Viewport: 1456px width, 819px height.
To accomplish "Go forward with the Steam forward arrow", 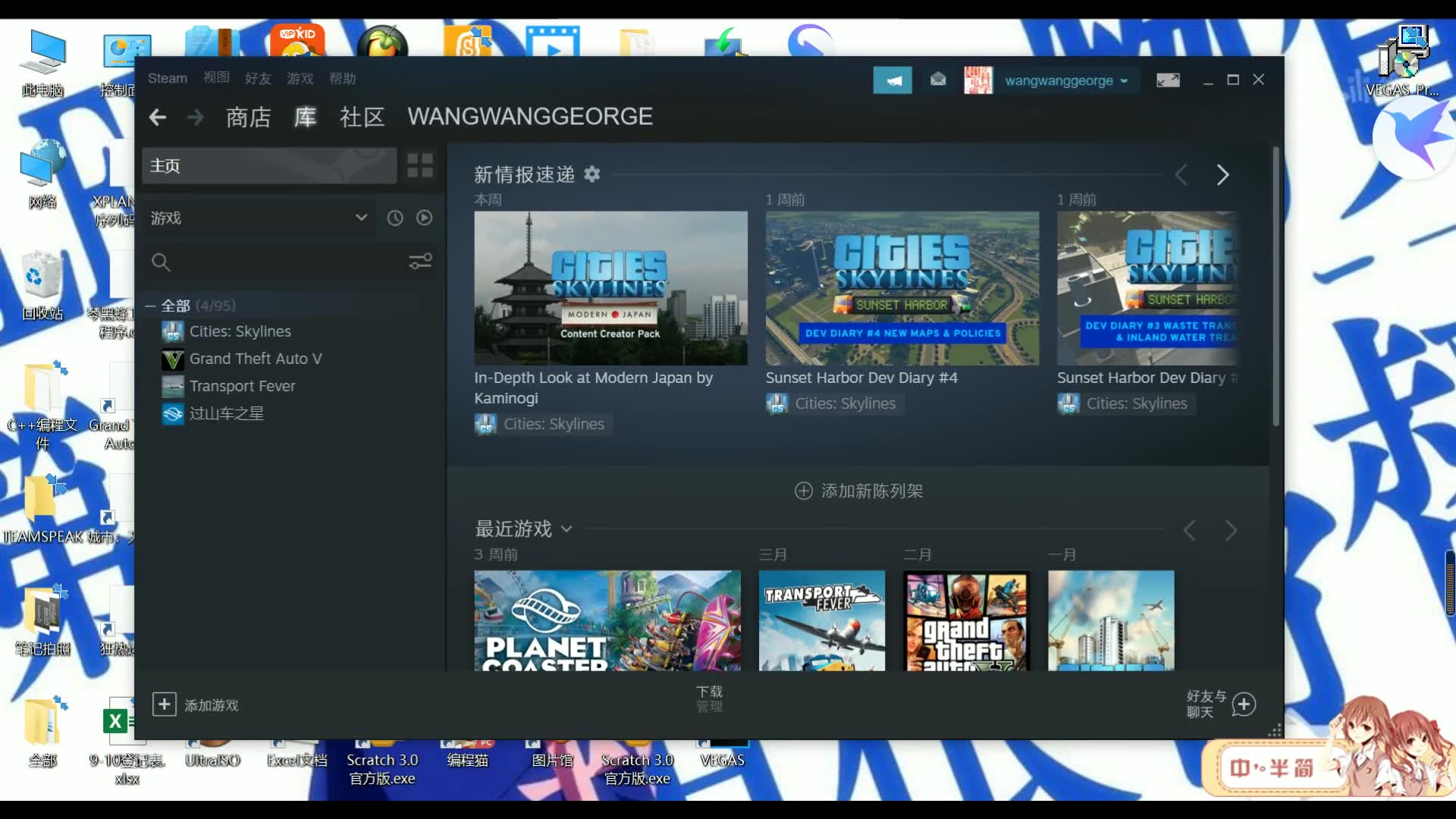I will coord(195,117).
